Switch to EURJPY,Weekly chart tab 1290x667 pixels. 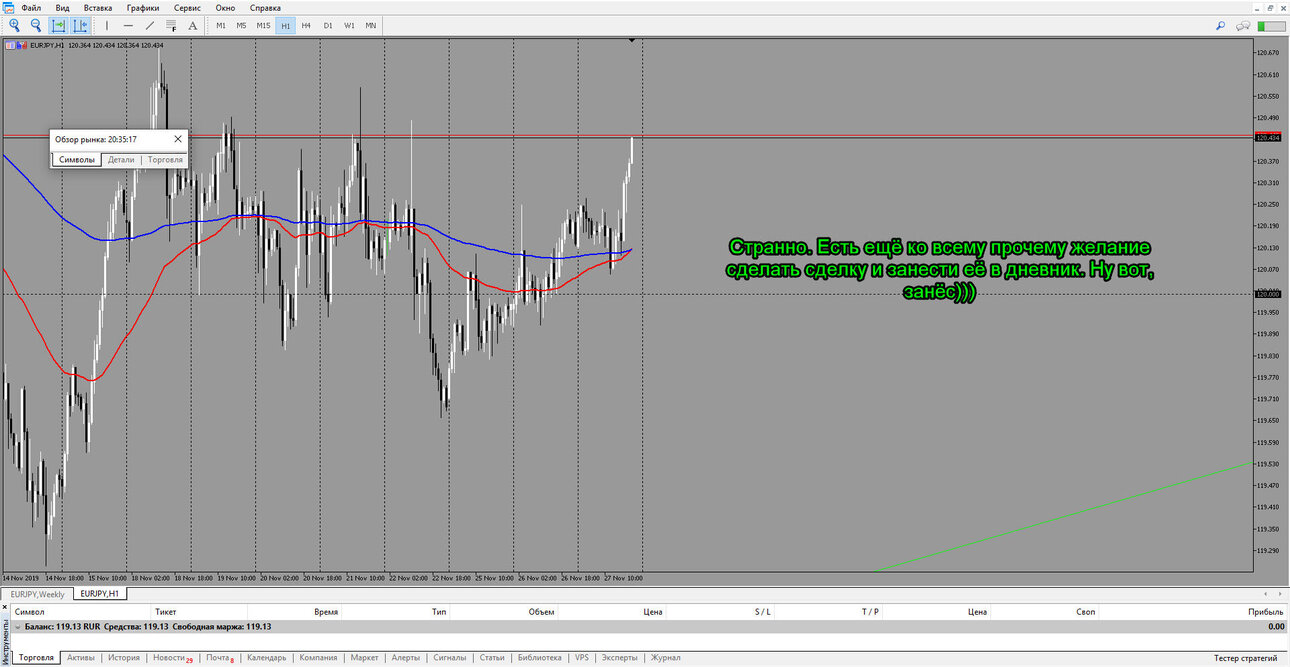pos(35,594)
